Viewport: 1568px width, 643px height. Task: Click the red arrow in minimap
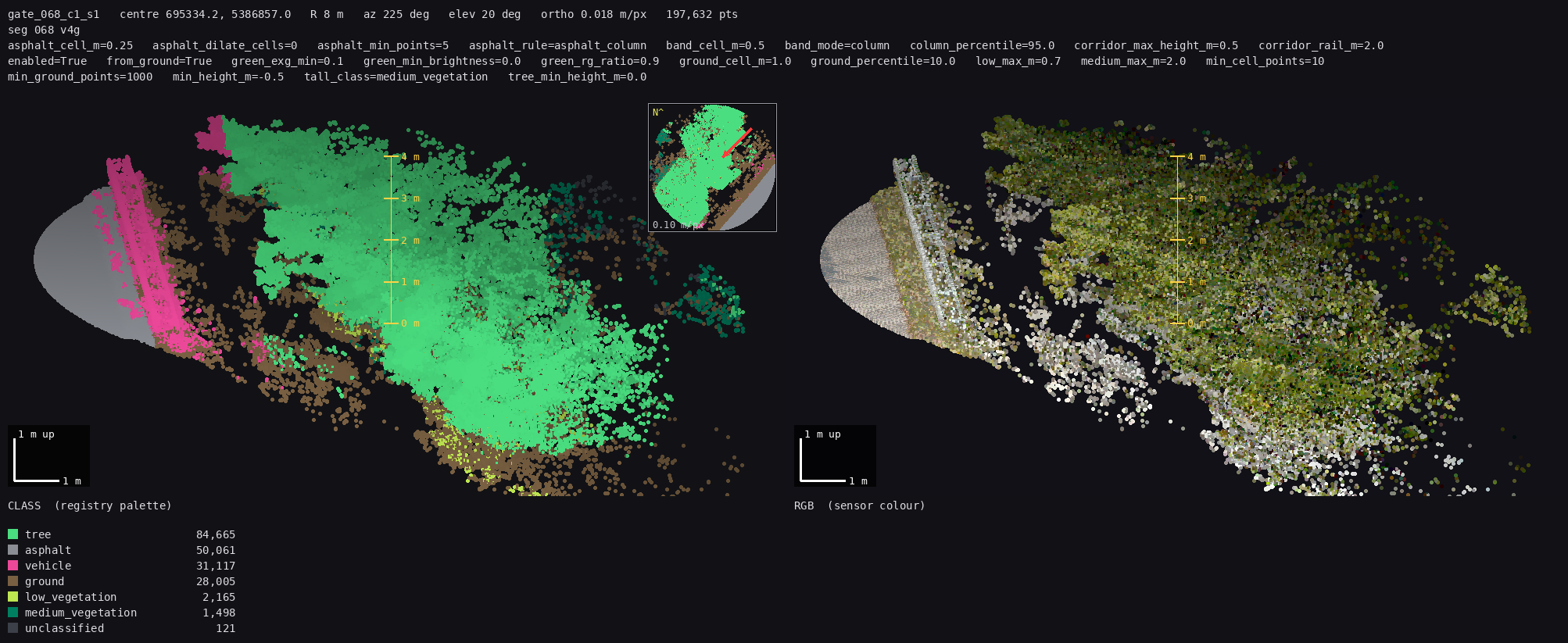tap(736, 143)
